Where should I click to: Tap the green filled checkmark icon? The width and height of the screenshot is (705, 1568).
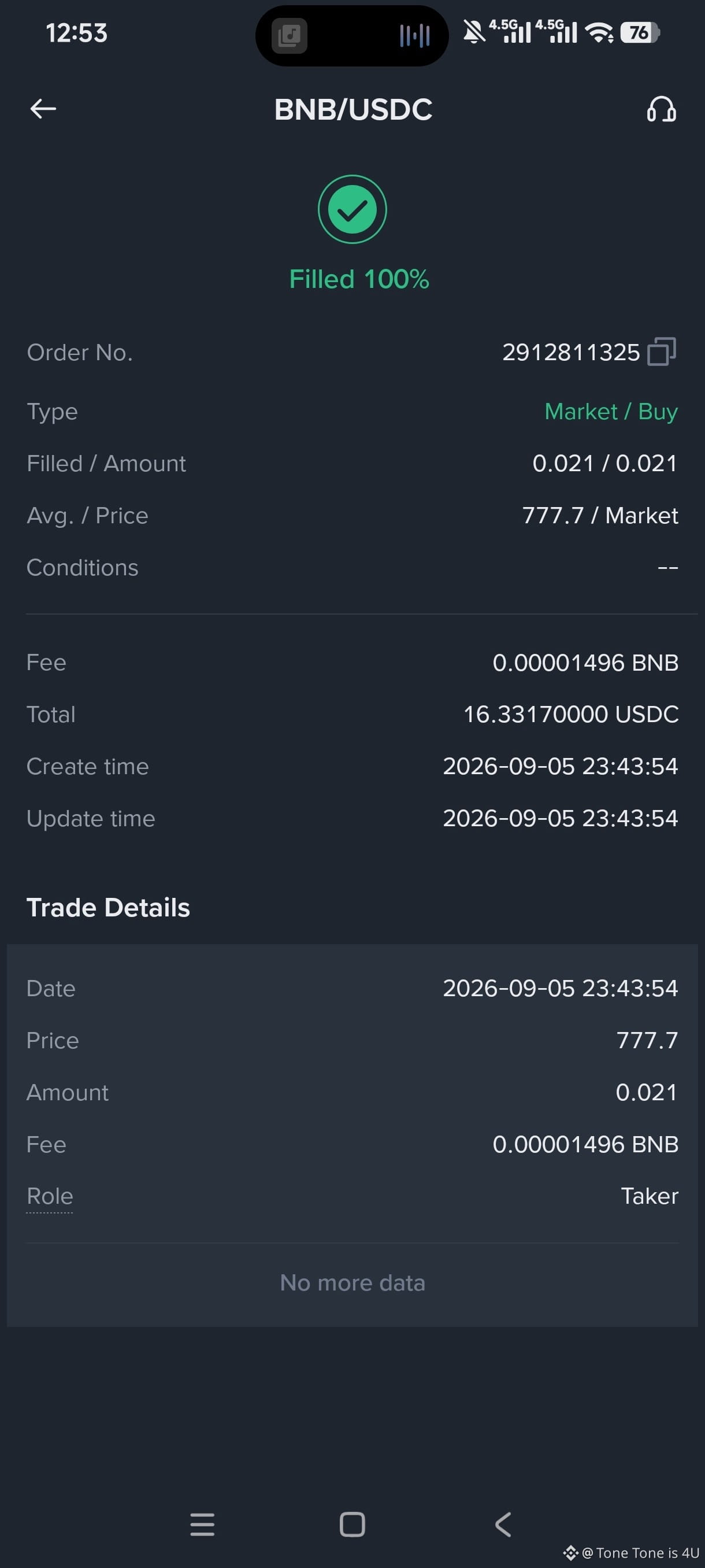point(352,209)
